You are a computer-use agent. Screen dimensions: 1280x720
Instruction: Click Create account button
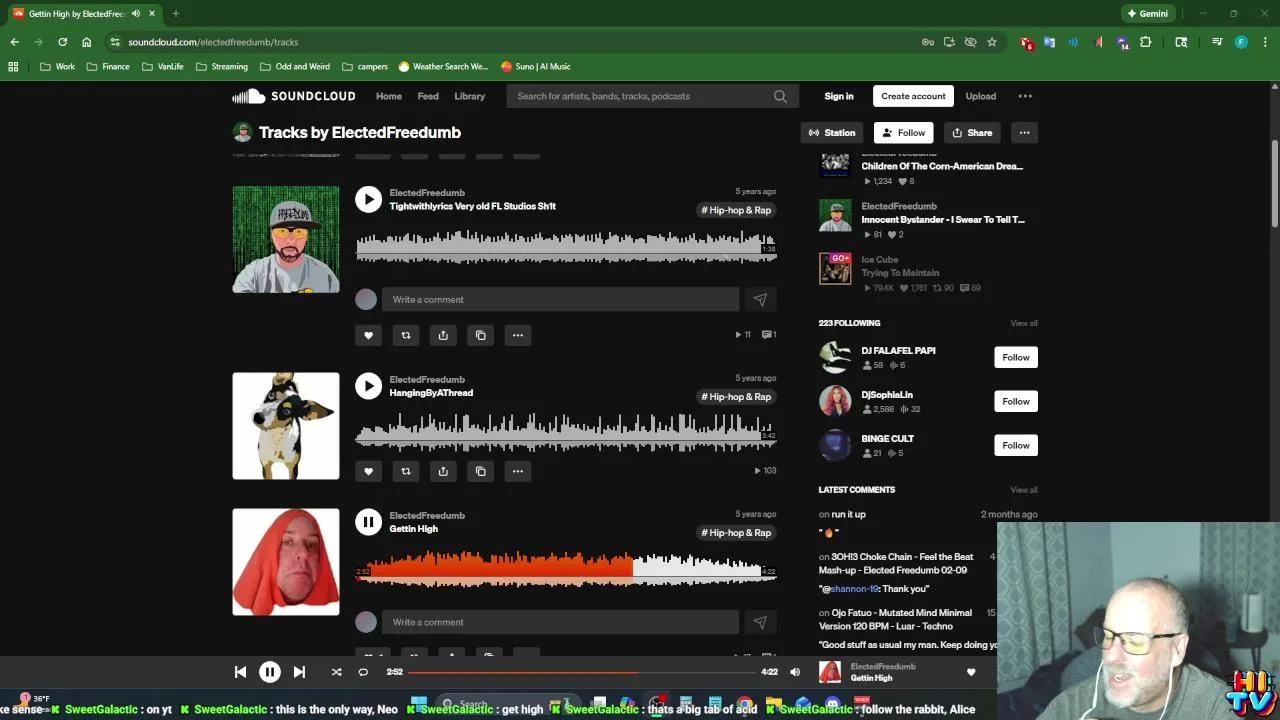(913, 96)
